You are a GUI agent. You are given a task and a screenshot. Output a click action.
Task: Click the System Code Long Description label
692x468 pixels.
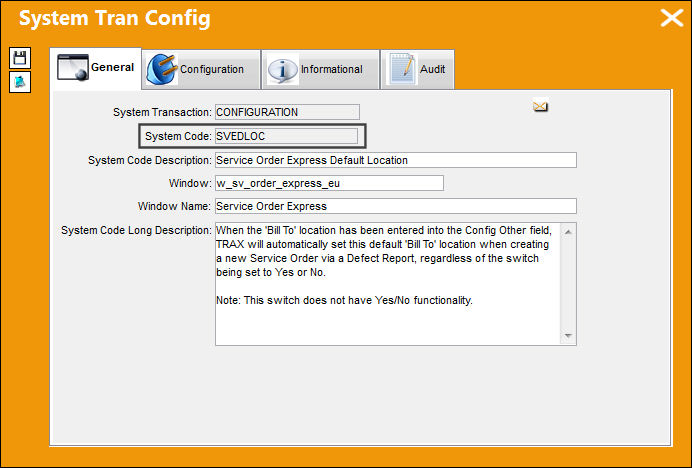coord(136,230)
